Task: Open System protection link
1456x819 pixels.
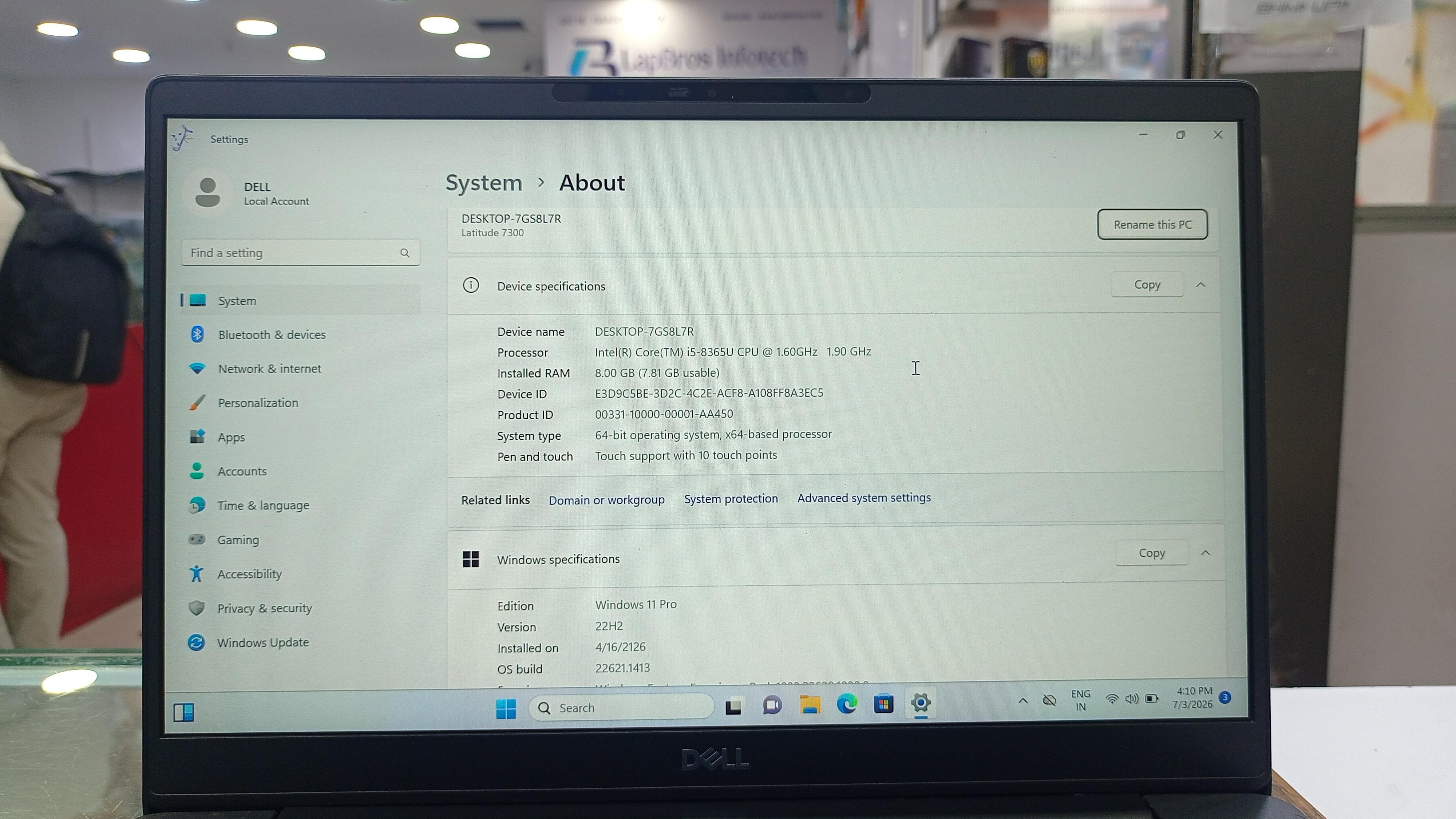Action: point(731,499)
